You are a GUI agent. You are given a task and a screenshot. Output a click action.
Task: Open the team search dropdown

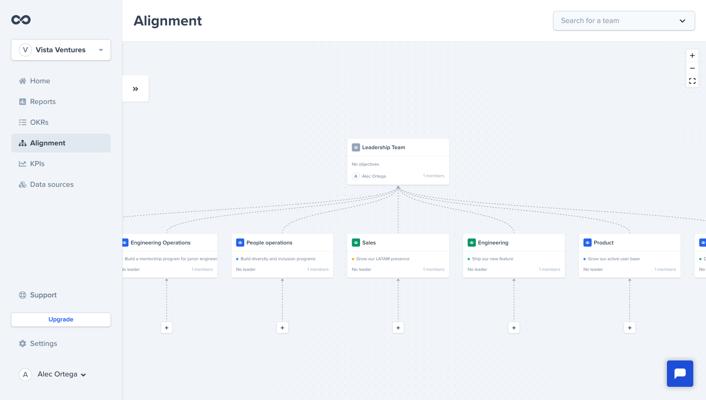coord(623,21)
